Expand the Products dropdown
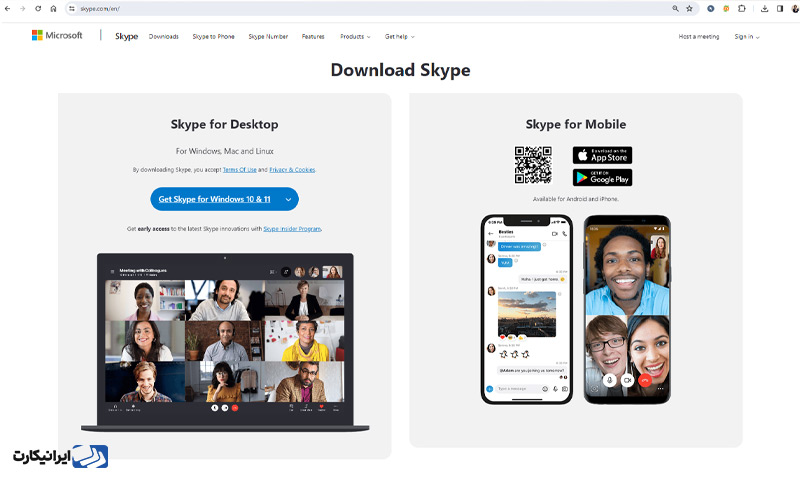 click(x=355, y=37)
